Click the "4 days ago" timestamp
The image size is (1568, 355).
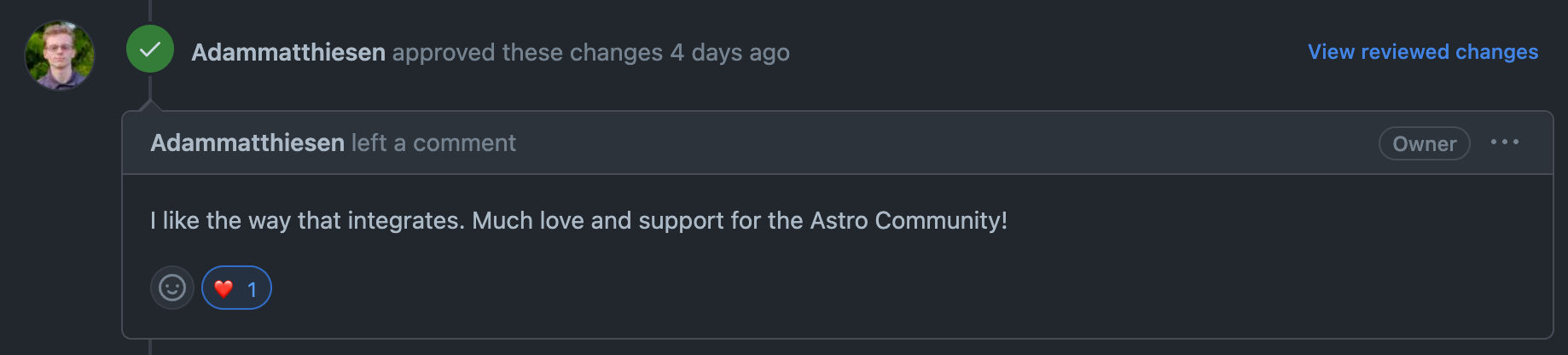729,52
